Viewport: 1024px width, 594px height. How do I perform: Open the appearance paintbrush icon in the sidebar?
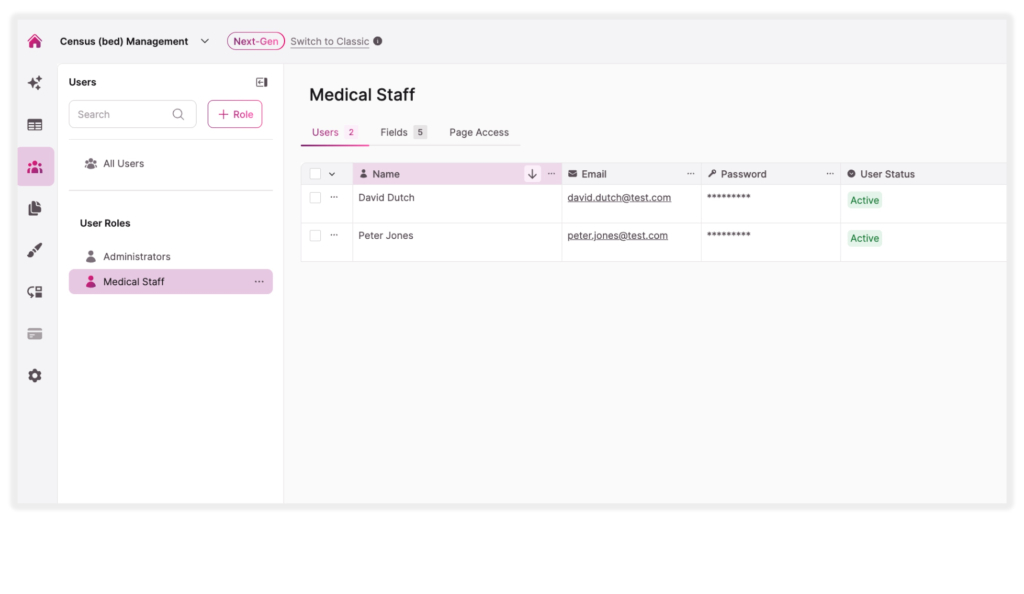(x=34, y=250)
